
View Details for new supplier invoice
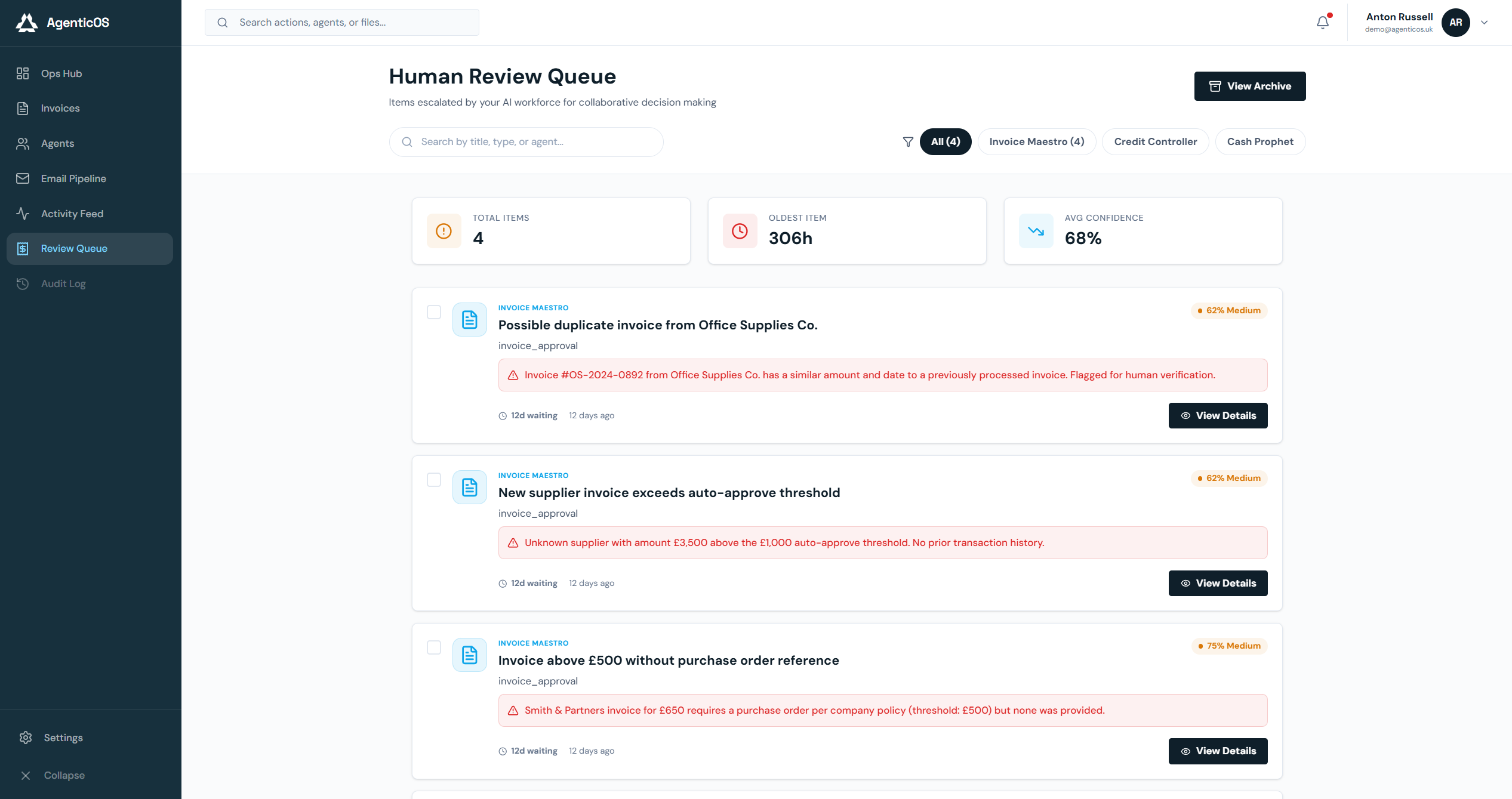1218,584
